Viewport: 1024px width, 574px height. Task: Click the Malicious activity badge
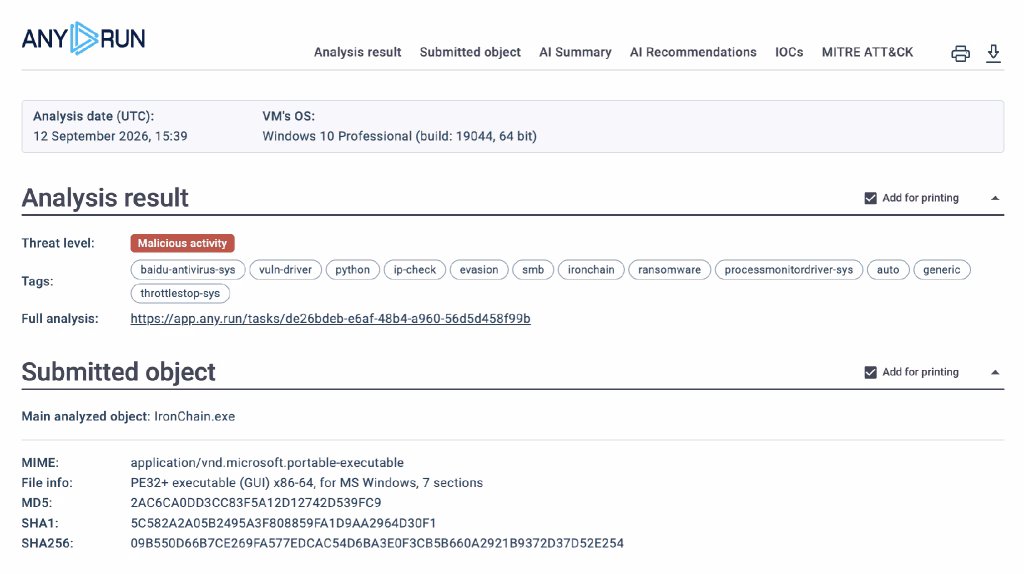(x=182, y=243)
